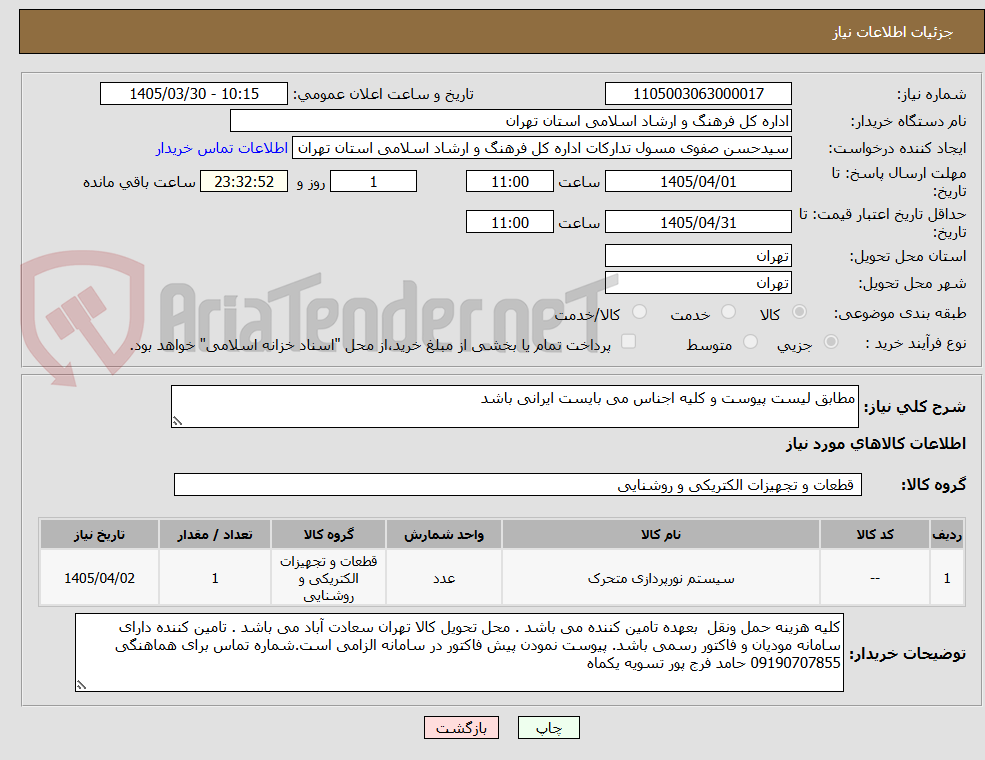Click the request creator field سیدحسن صفوی

click(x=541, y=148)
